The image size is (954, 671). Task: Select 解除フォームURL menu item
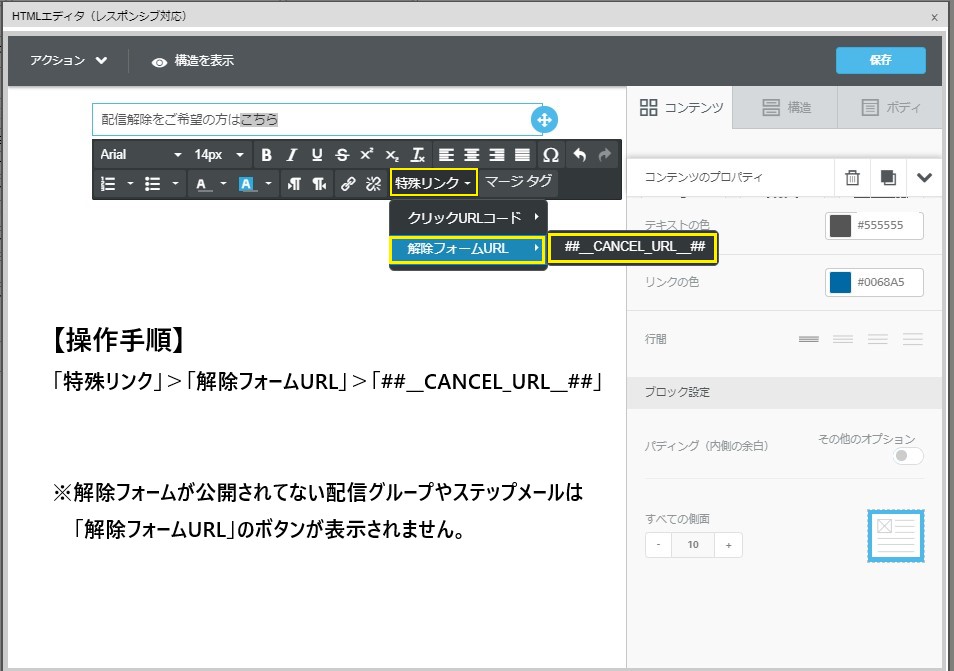point(467,248)
